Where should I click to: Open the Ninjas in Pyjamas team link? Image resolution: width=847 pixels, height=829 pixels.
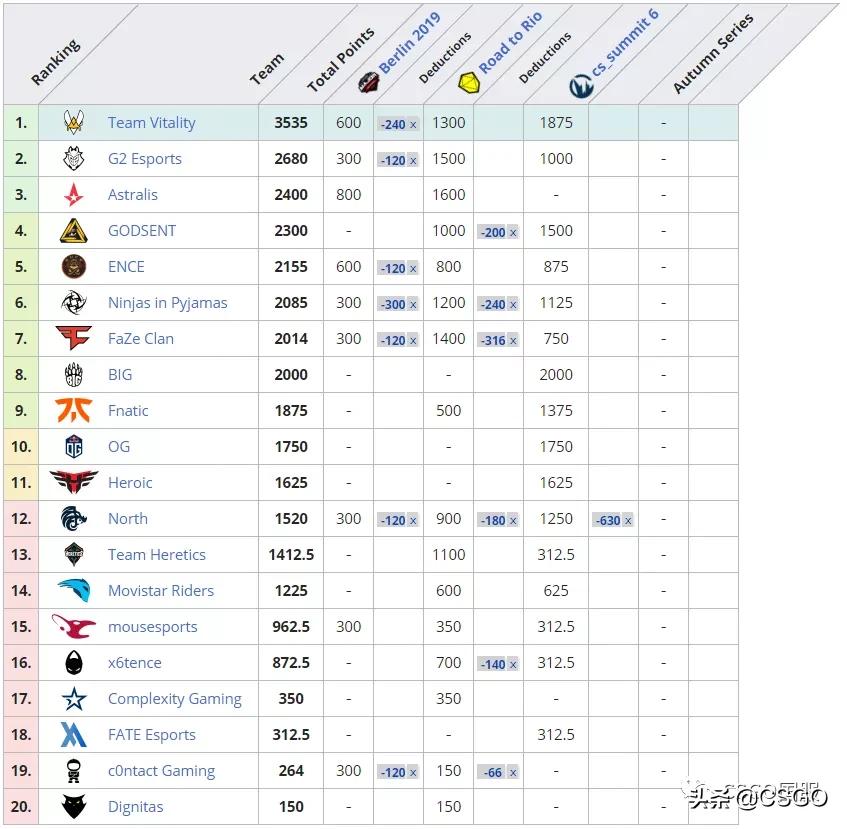[167, 303]
